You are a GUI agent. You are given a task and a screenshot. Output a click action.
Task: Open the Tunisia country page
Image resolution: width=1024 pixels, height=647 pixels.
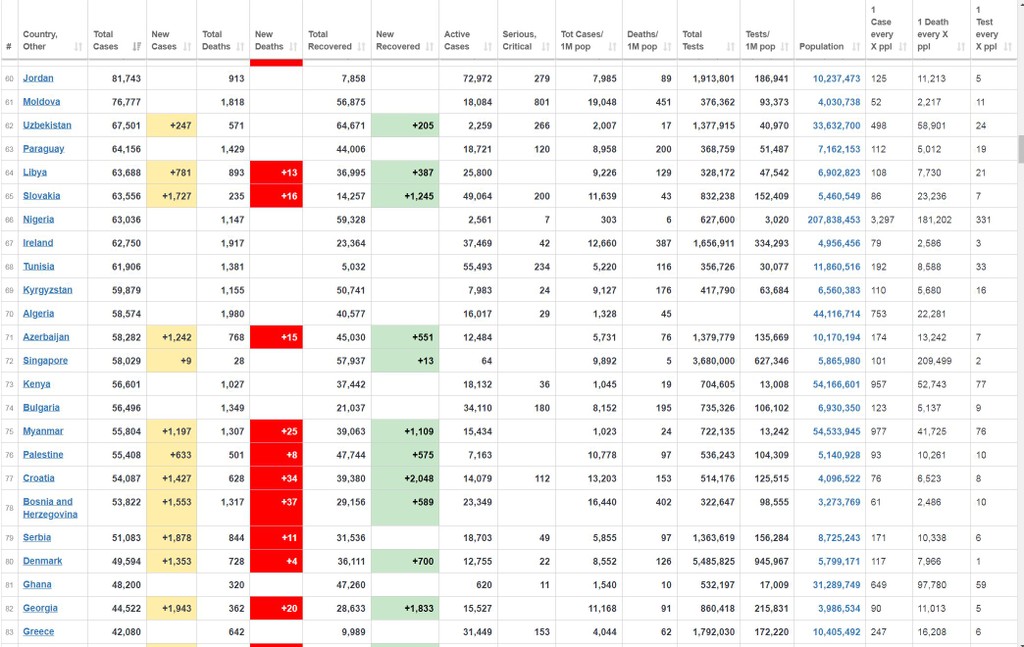tap(39, 266)
